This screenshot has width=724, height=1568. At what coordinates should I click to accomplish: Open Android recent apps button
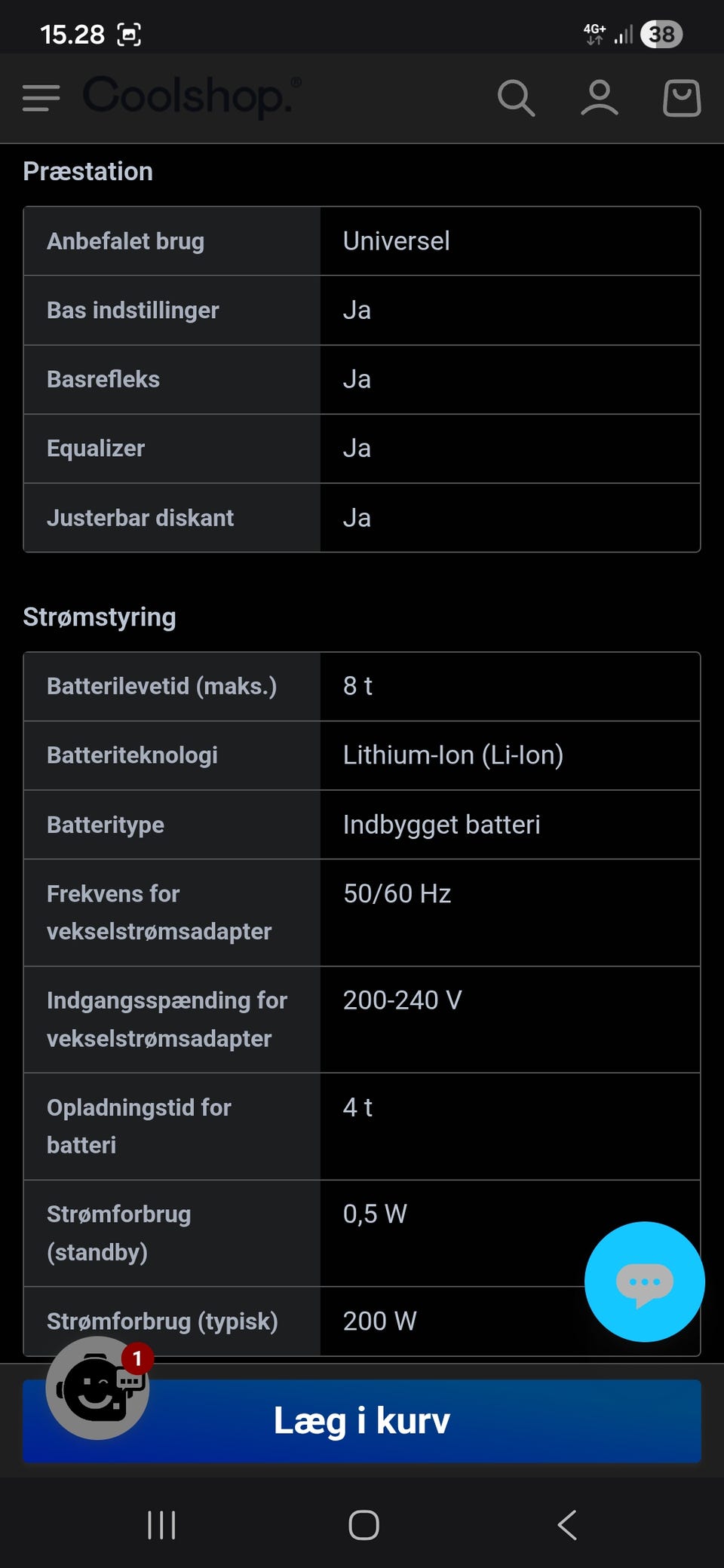pos(161,1525)
